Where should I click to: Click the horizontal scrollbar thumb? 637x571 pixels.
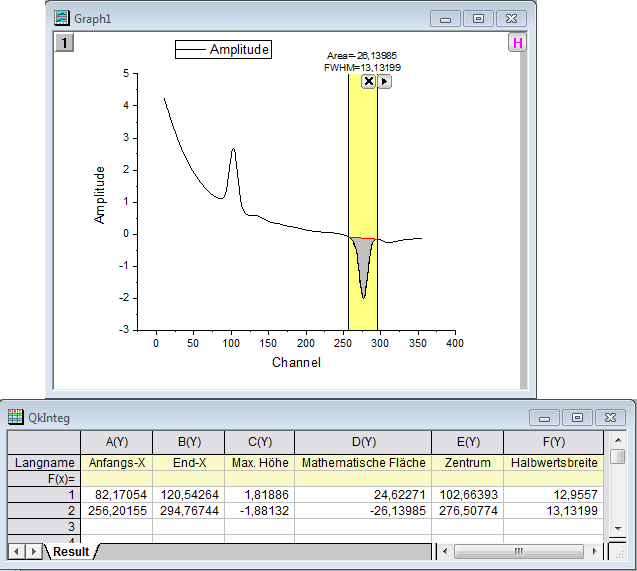519,552
